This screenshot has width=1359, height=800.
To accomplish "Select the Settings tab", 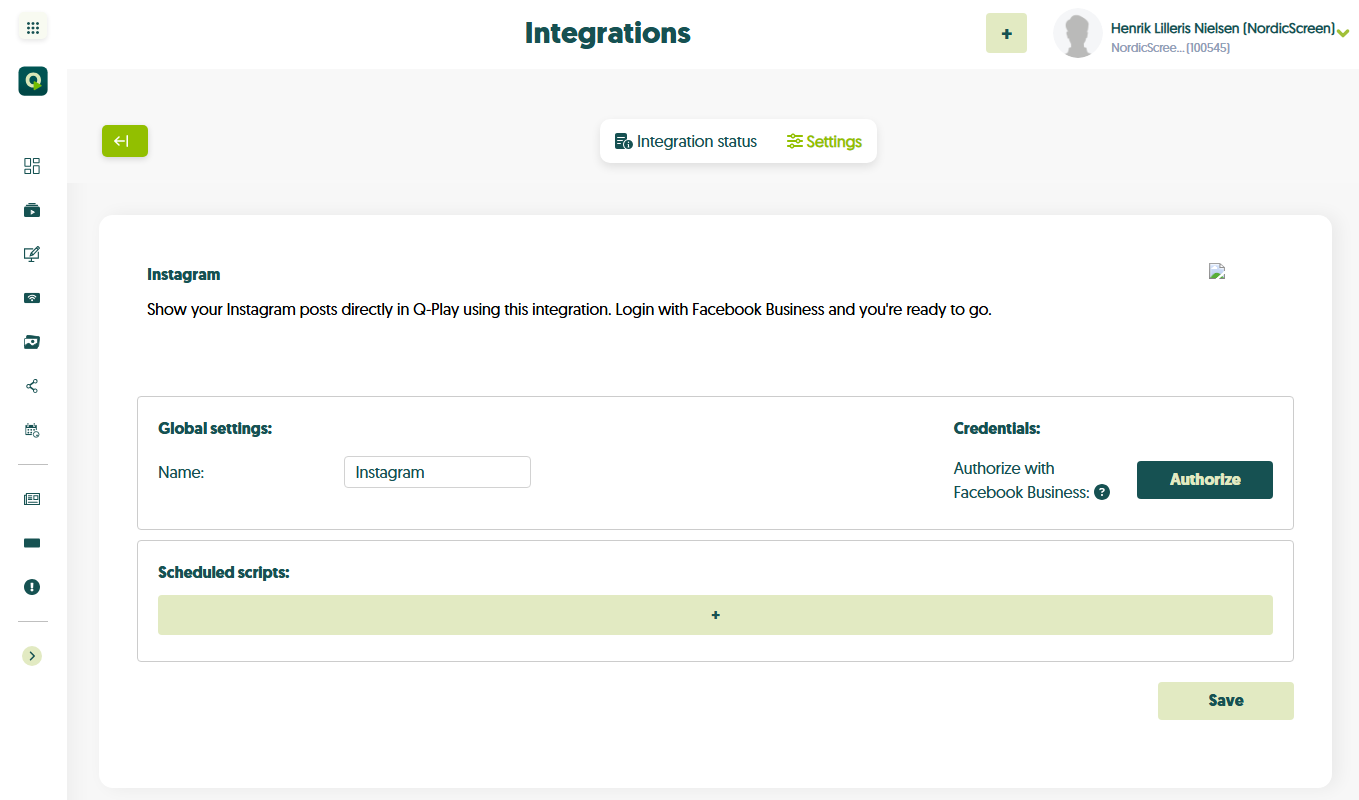I will click(x=824, y=142).
